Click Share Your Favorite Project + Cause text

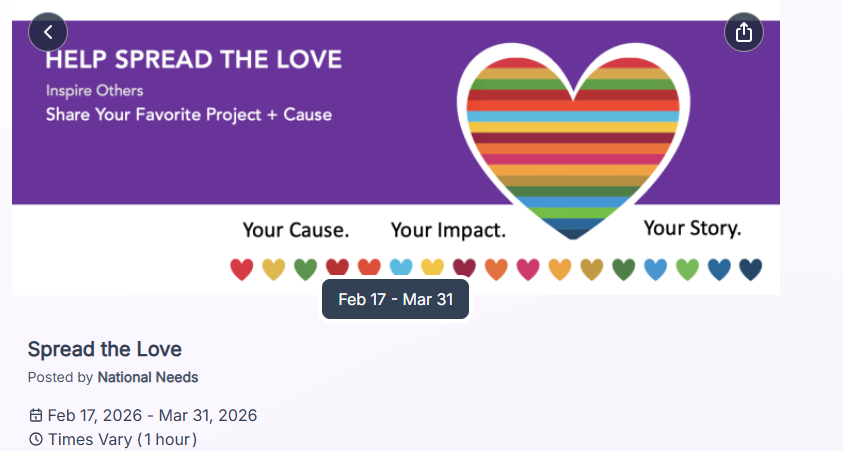tap(189, 115)
